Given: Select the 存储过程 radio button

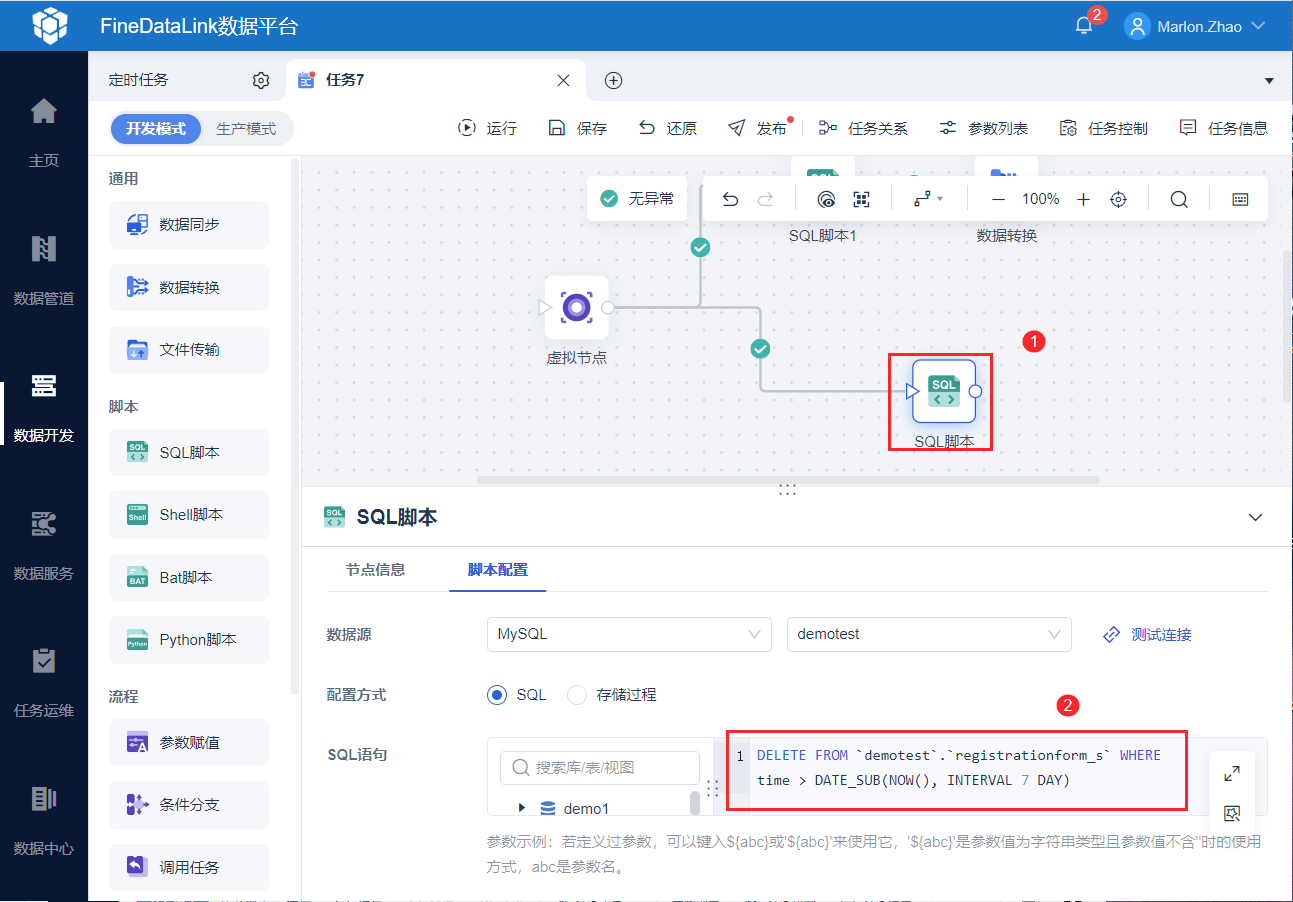Looking at the screenshot, I should [x=576, y=694].
